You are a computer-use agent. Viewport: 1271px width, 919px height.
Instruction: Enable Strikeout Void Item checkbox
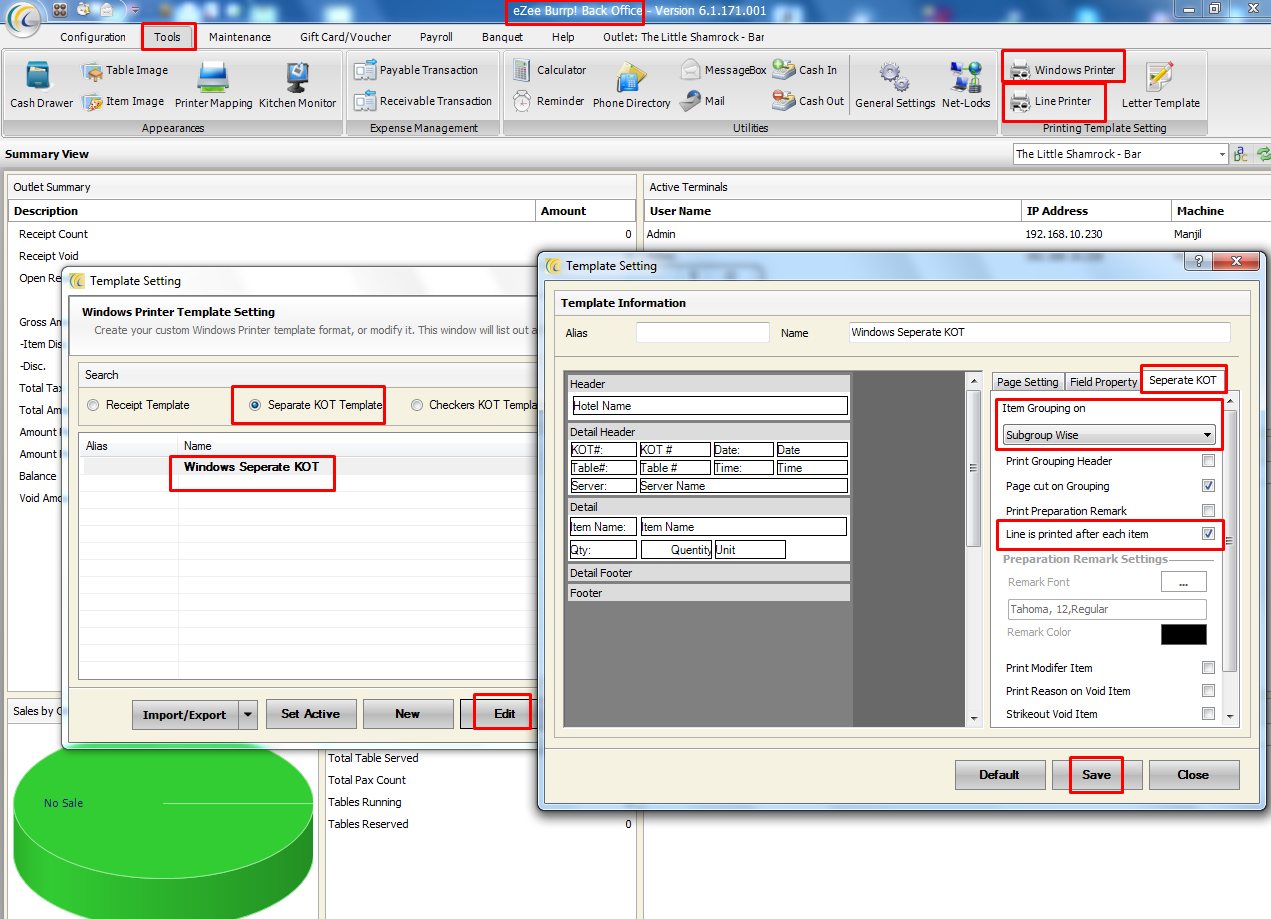(x=1208, y=714)
